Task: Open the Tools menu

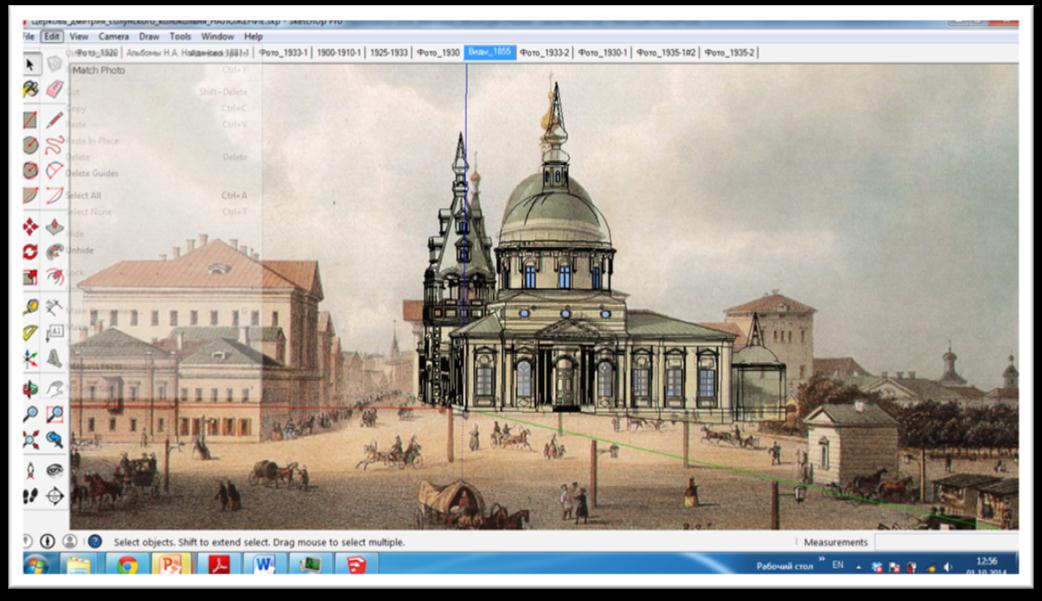Action: point(180,37)
